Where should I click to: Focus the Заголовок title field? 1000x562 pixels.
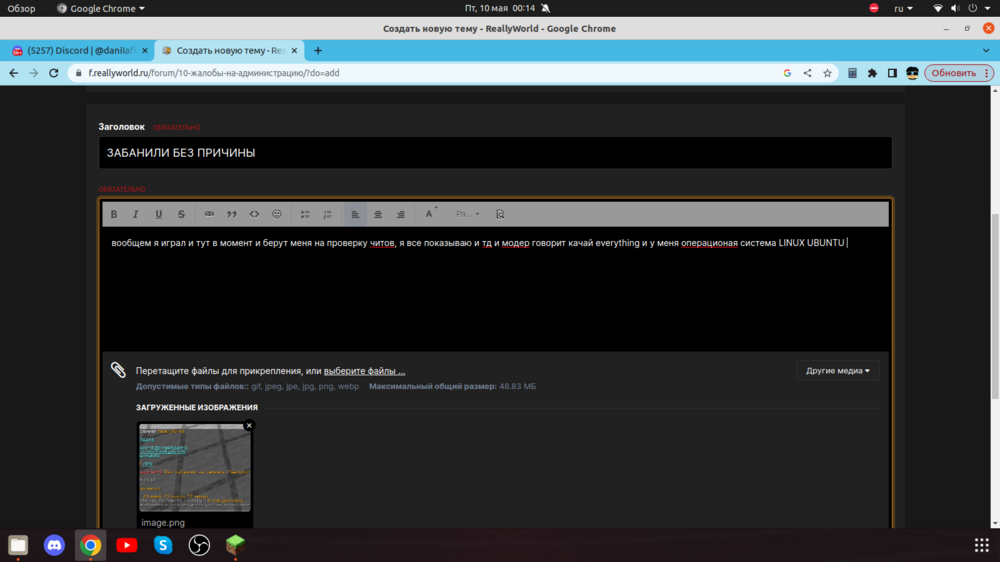click(495, 152)
